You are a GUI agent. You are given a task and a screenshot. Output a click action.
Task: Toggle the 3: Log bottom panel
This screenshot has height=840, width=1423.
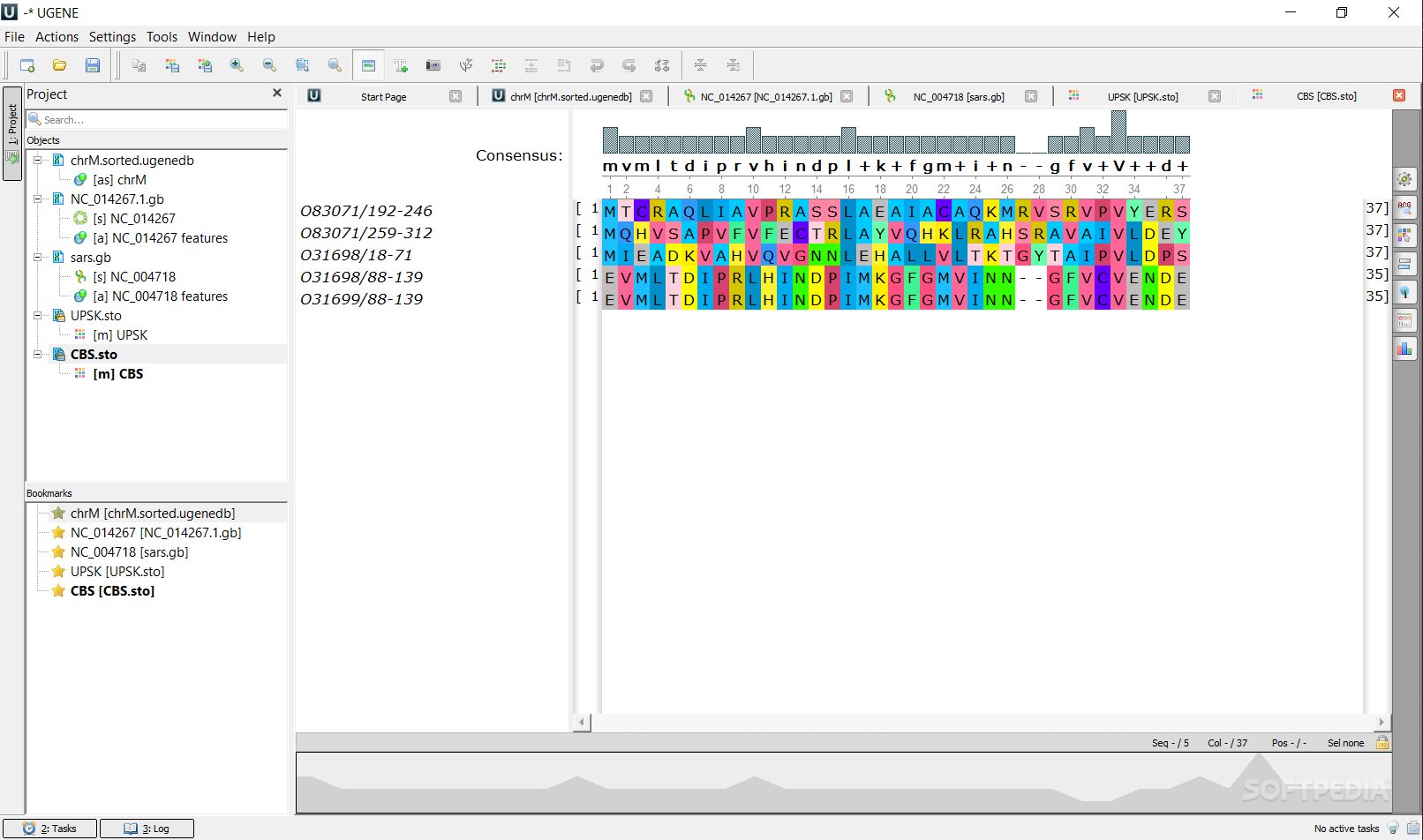coord(147,829)
